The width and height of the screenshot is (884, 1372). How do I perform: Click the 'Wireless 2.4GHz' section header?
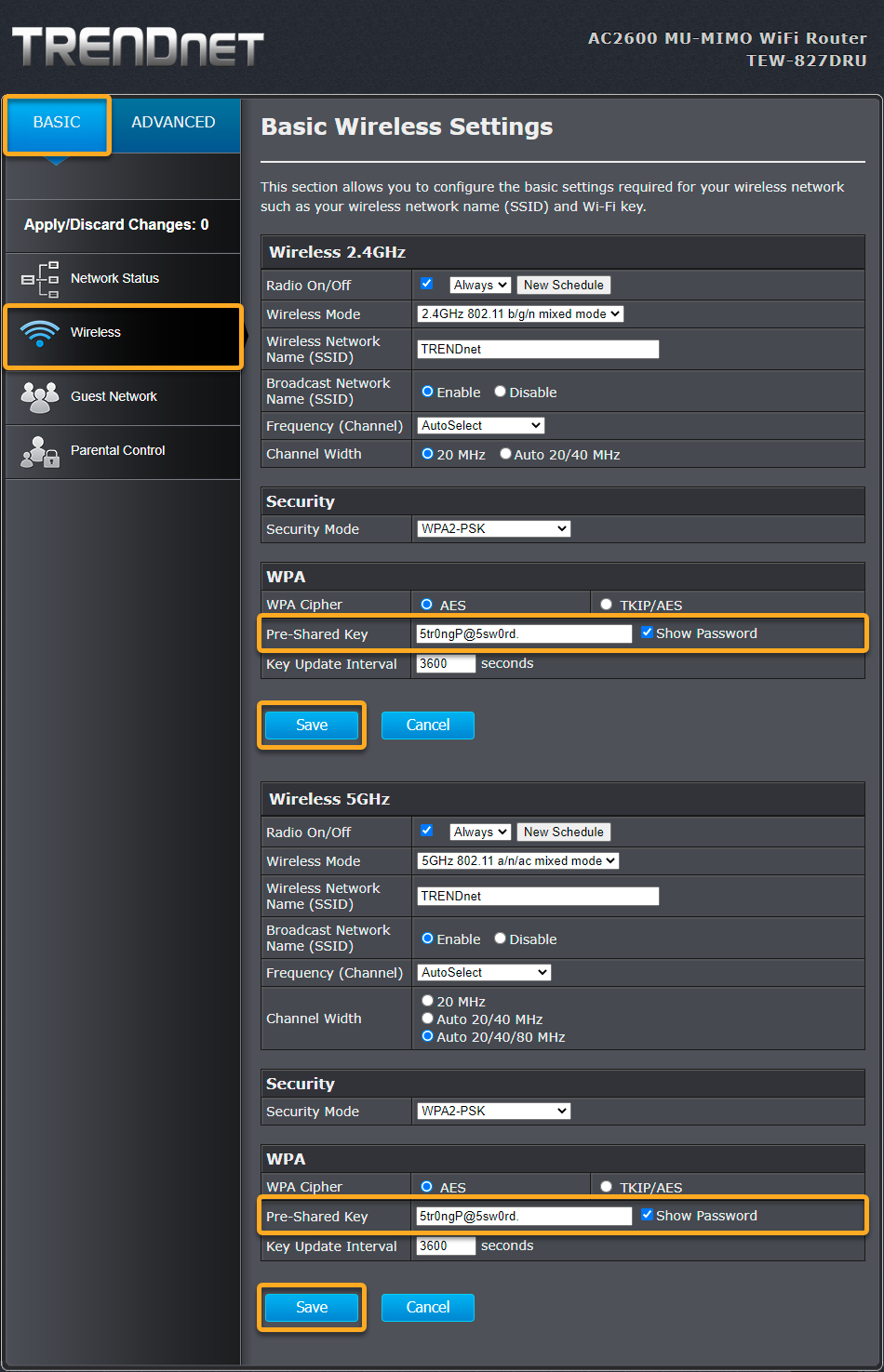(337, 253)
